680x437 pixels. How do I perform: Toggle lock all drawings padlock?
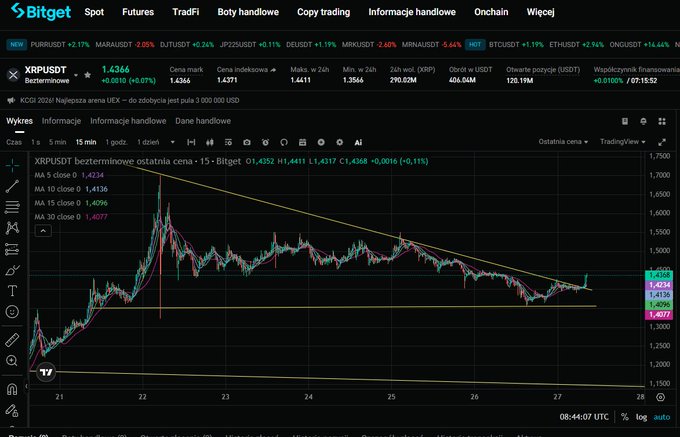[12, 410]
